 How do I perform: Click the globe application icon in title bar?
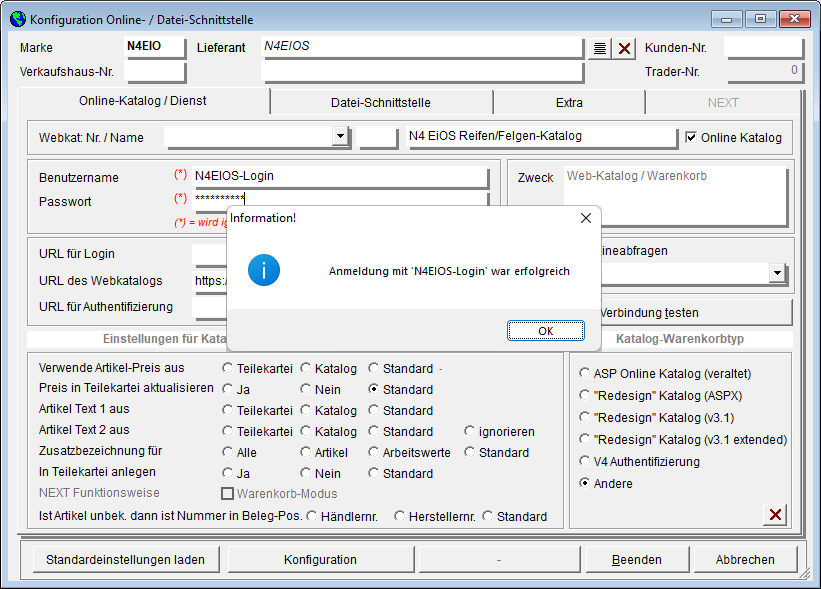[x=18, y=19]
